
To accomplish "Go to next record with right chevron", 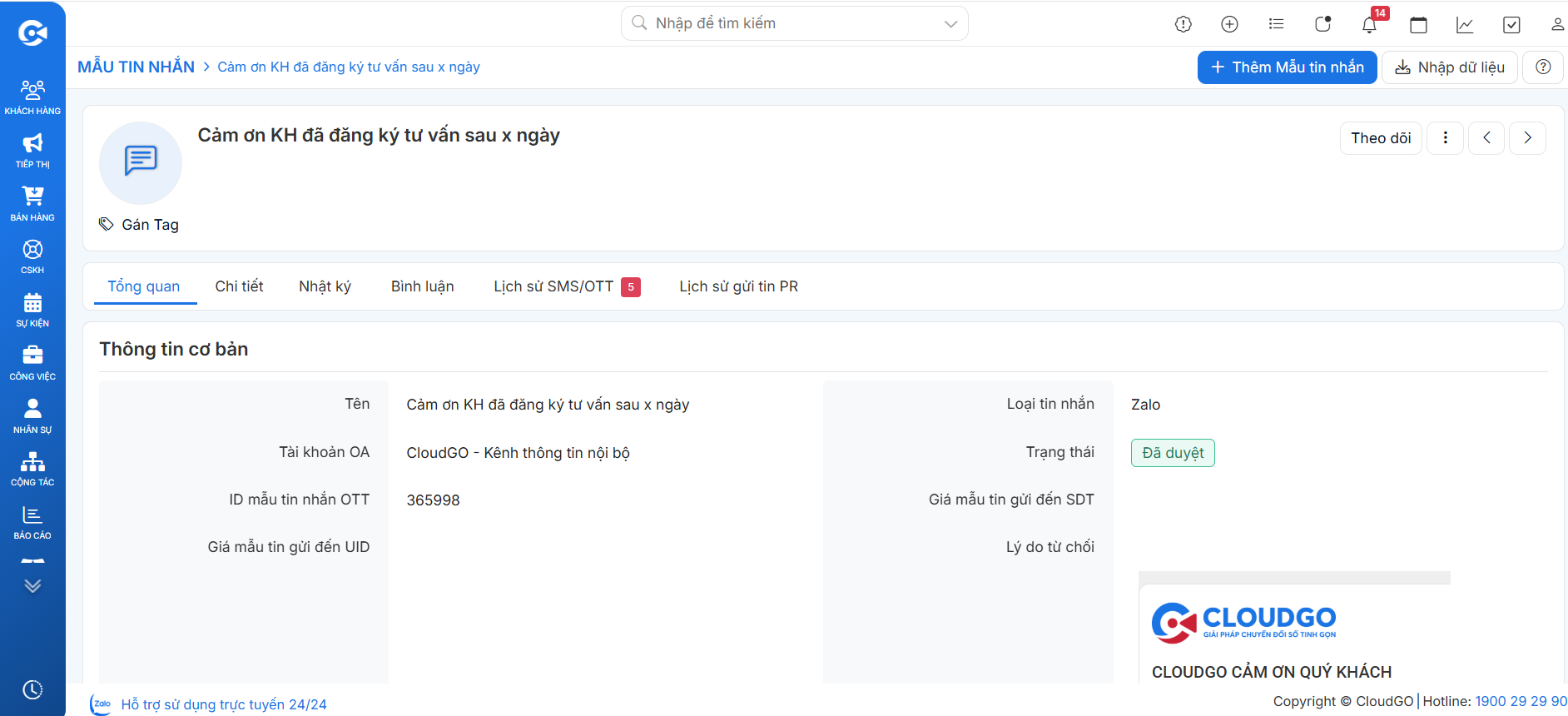I will click(x=1528, y=138).
